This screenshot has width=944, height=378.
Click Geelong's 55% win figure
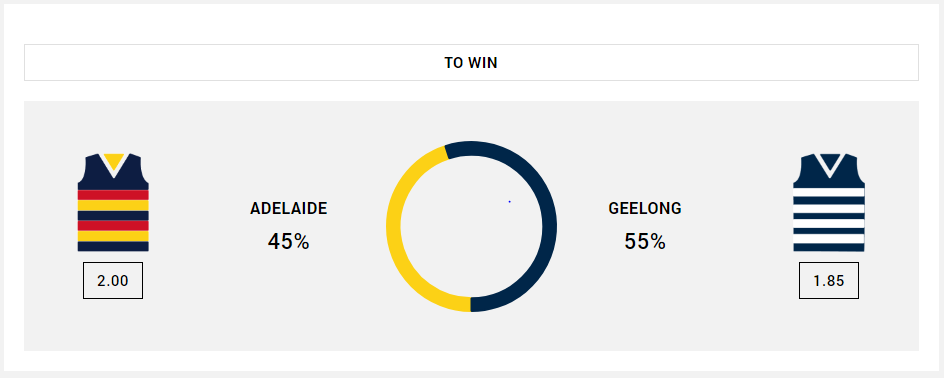click(645, 241)
